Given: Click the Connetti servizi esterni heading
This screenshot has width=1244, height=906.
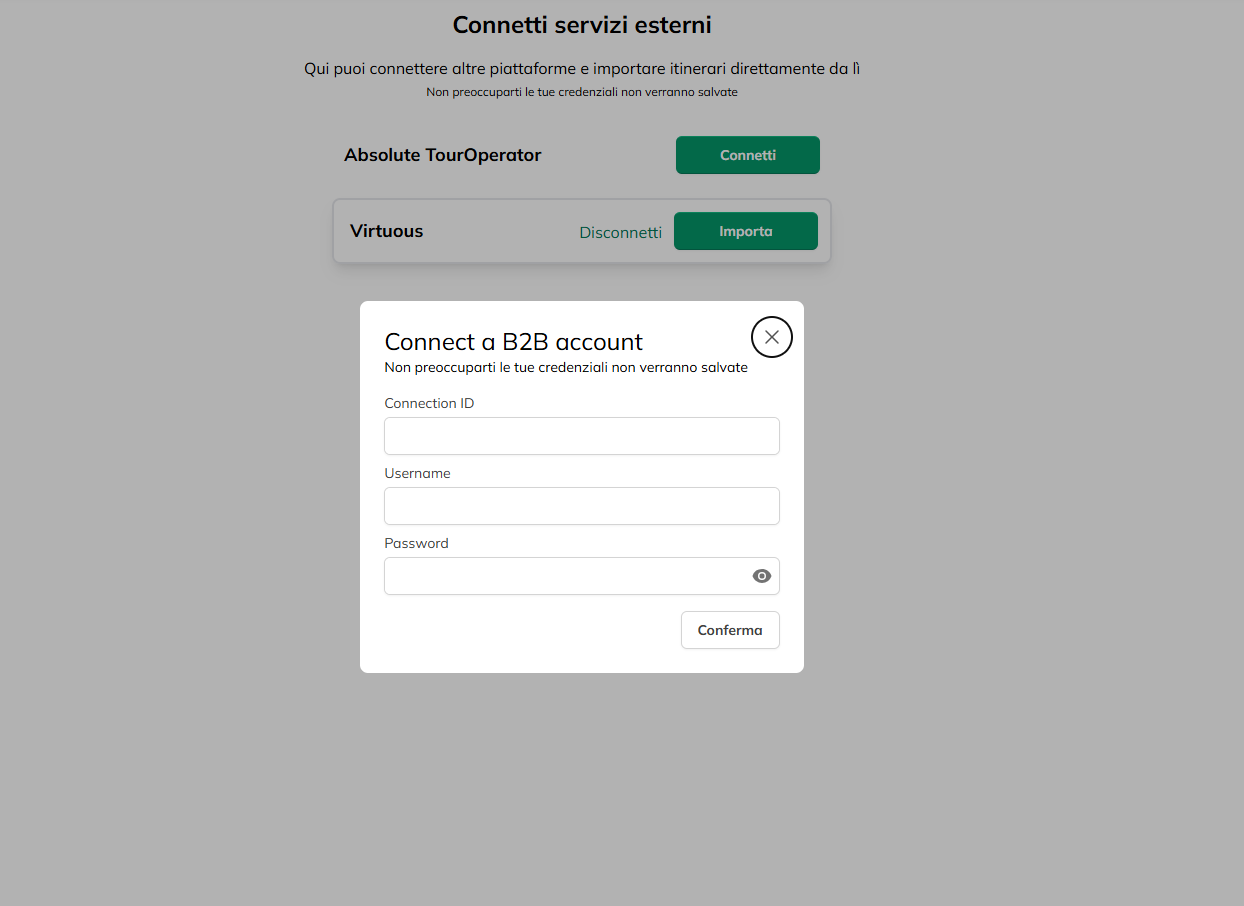Looking at the screenshot, I should point(581,25).
